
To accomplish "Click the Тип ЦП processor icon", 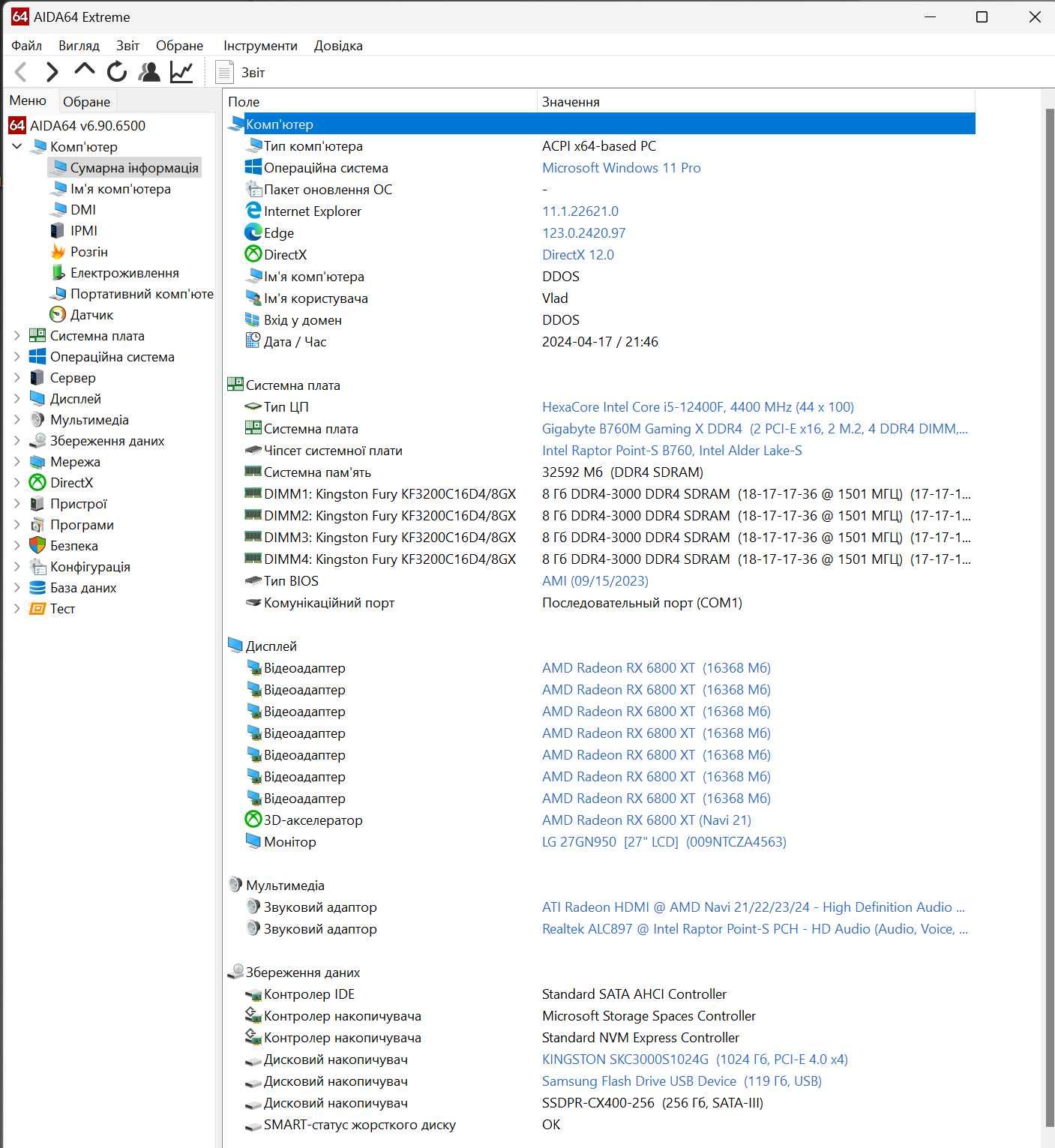I will coord(253,406).
